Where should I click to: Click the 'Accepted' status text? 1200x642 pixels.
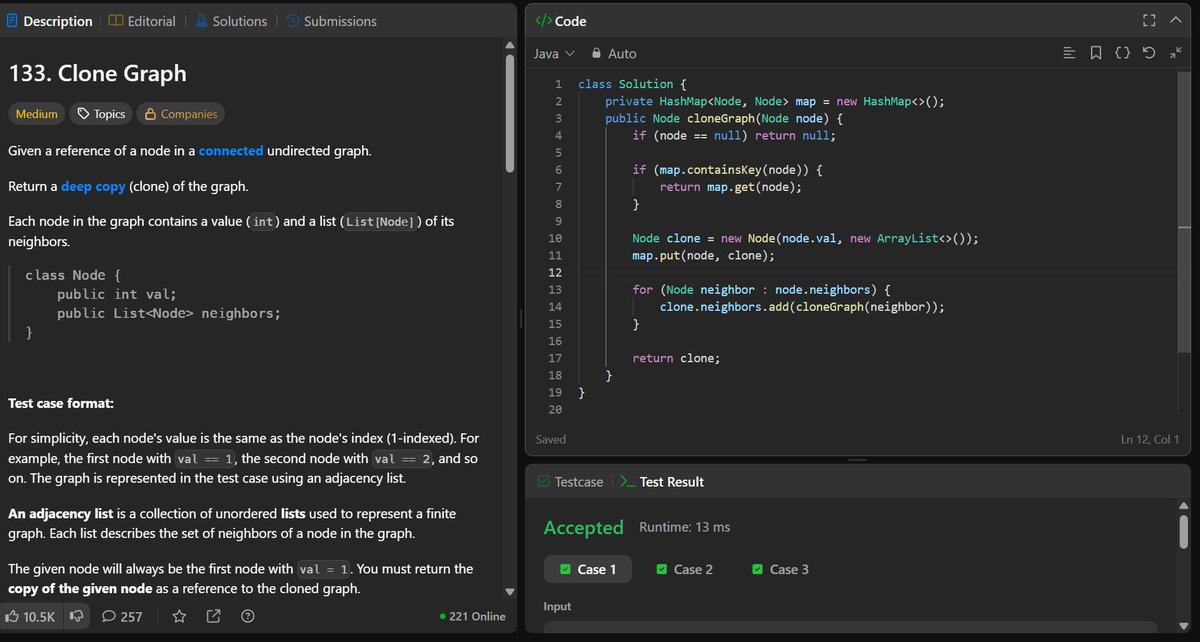click(x=584, y=527)
